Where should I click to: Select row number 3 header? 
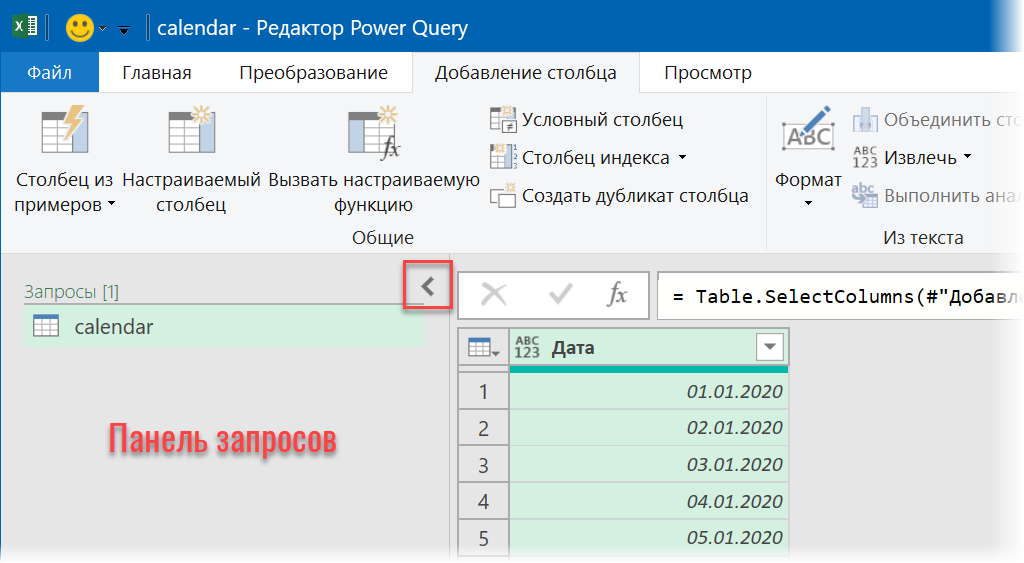[483, 464]
